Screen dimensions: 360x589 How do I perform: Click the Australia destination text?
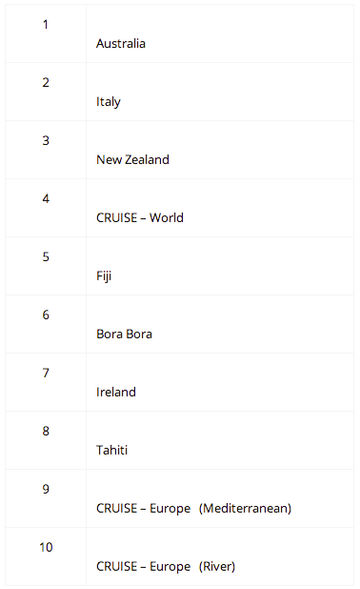pyautogui.click(x=121, y=44)
